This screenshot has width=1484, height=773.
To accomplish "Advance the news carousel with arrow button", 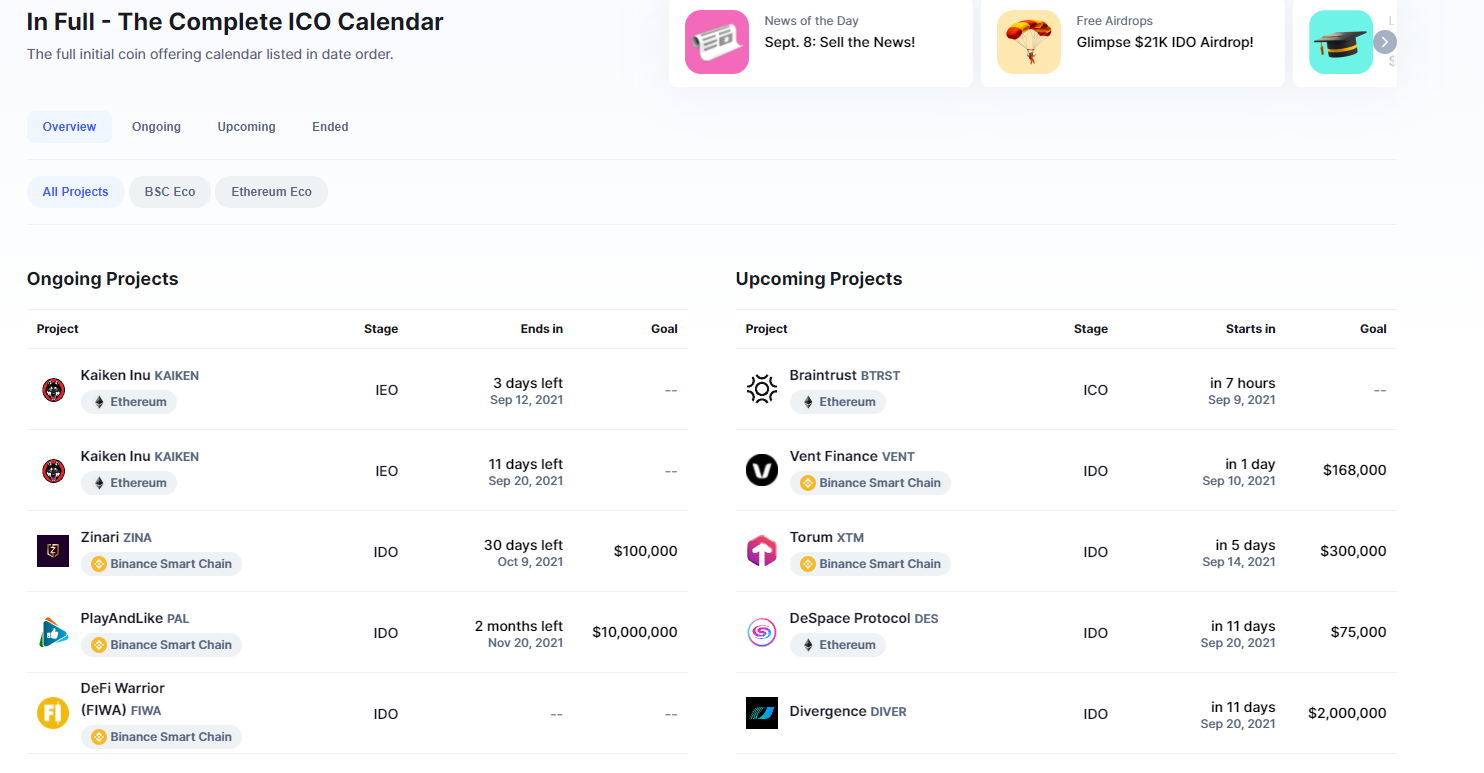I will coord(1385,42).
